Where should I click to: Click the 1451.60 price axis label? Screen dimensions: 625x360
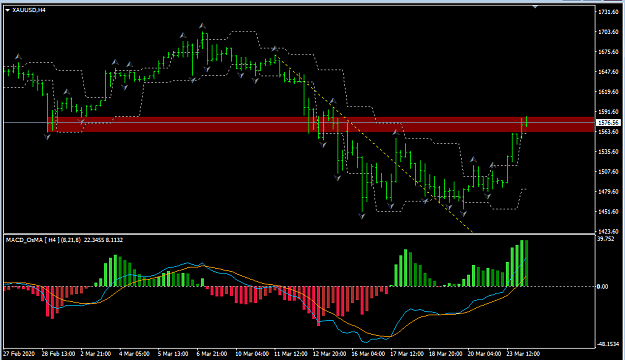pos(608,211)
